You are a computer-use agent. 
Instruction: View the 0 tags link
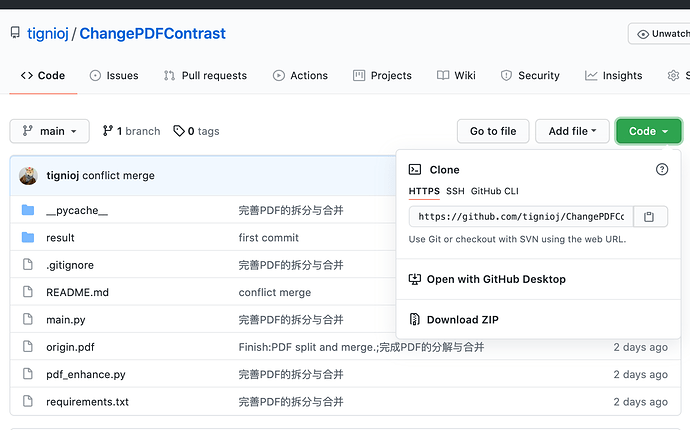pos(196,131)
